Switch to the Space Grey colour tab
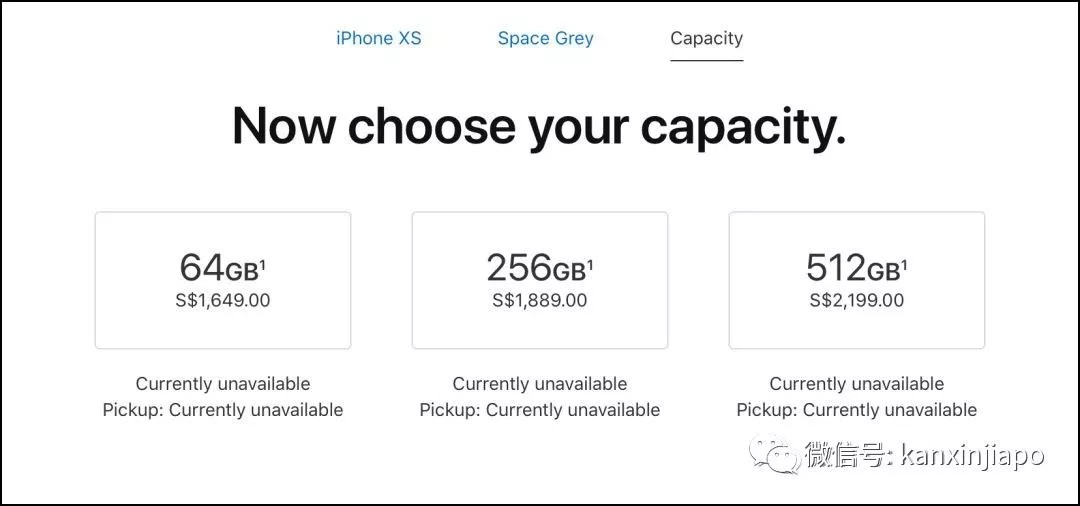 point(545,39)
